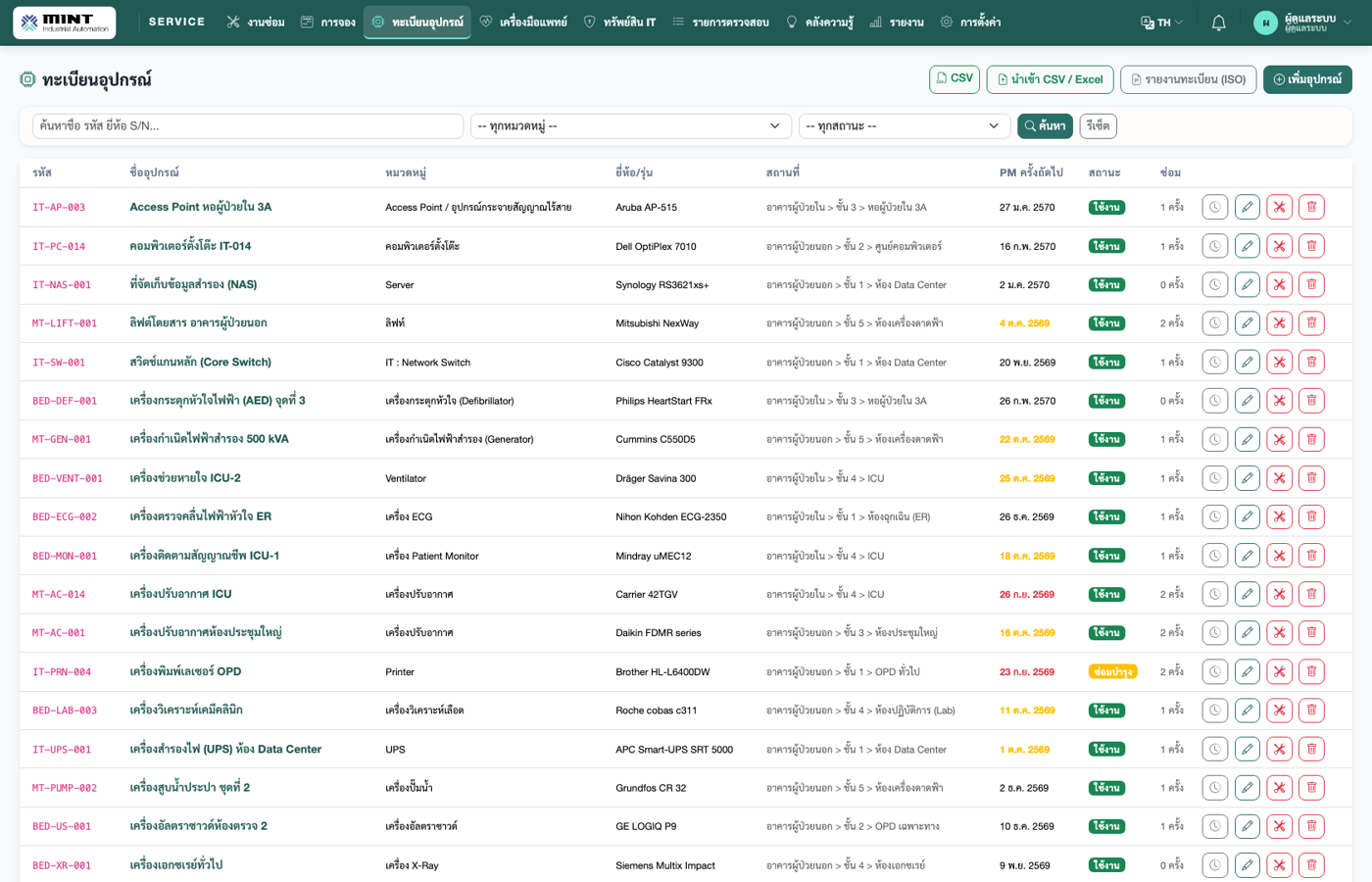Go to the งานซ่อม menu
Viewport: 1372px width, 882px height.
click(x=255, y=23)
